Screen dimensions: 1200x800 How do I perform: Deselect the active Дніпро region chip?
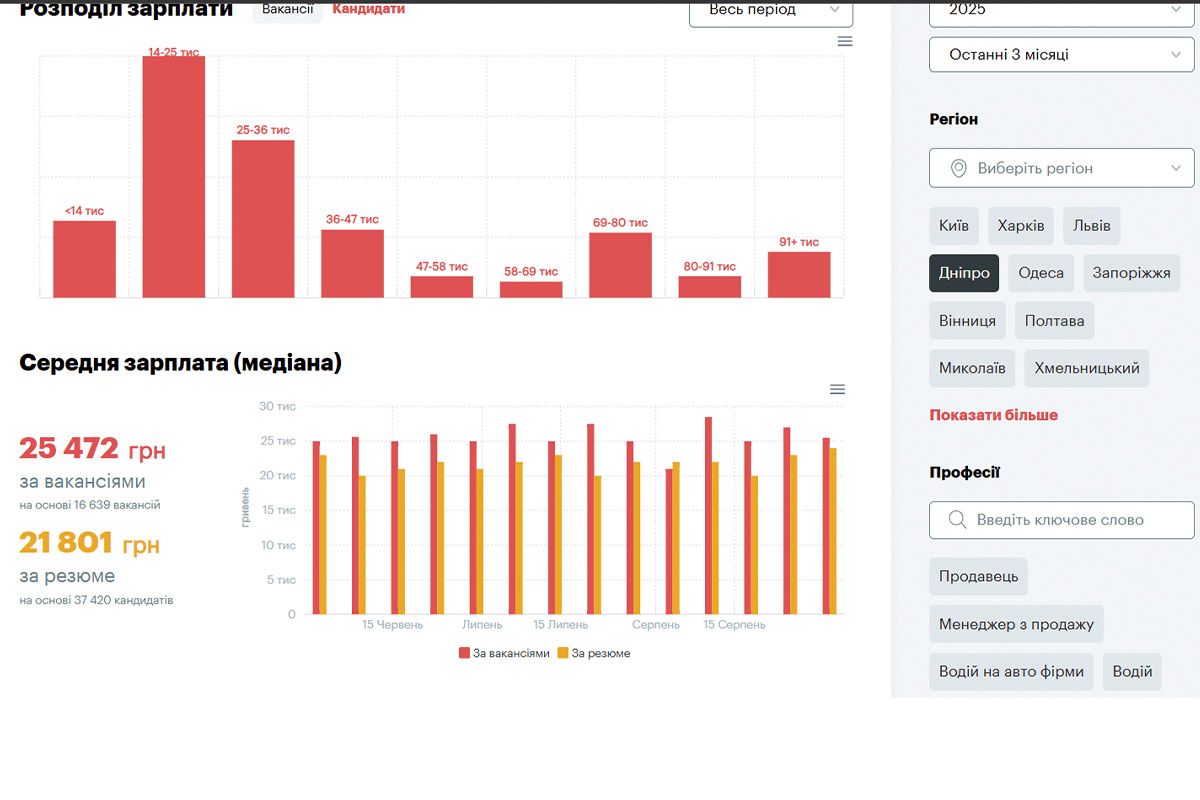pyautogui.click(x=964, y=273)
